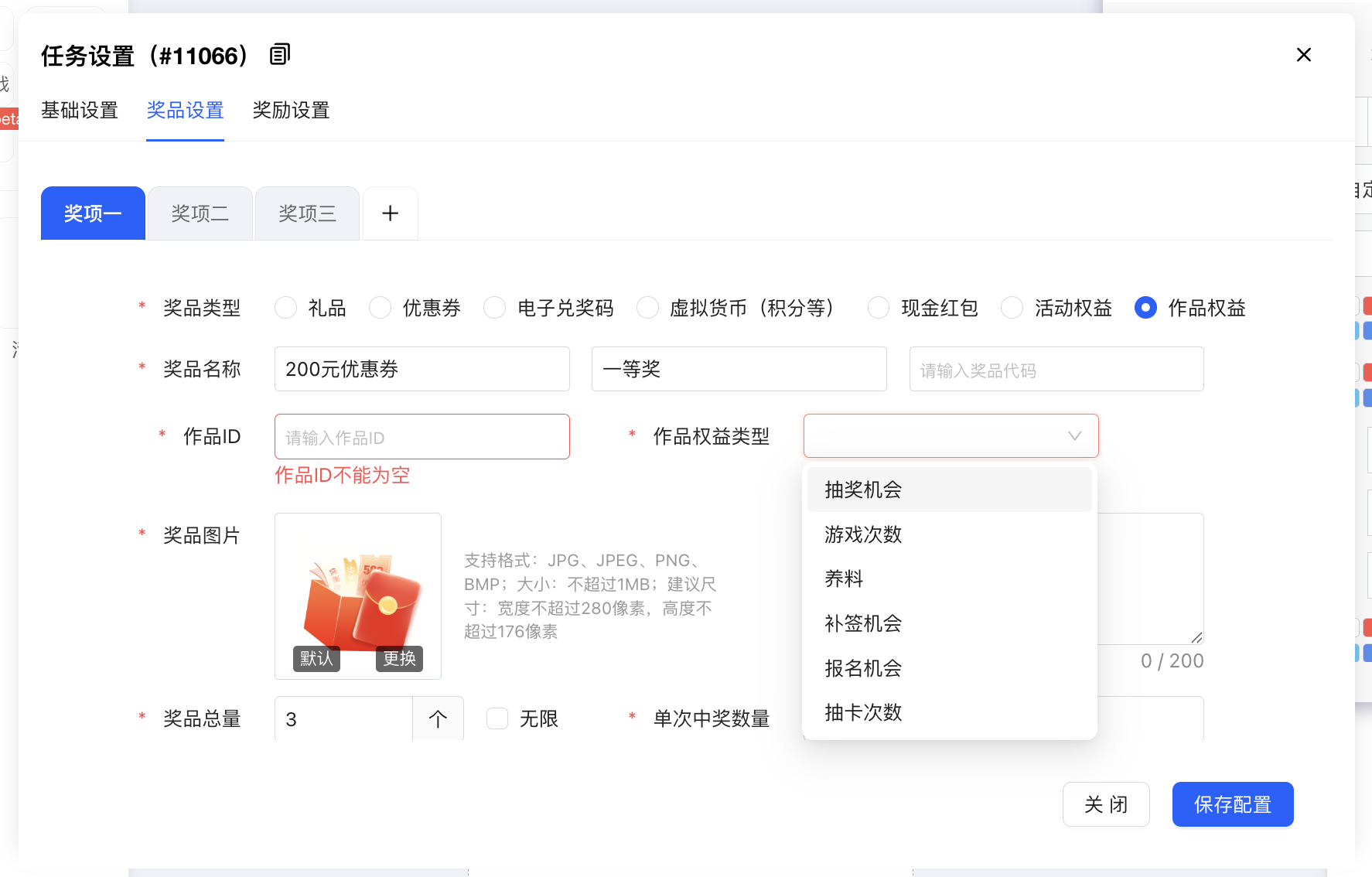The width and height of the screenshot is (1372, 877).
Task: Select the 现金红包 radio option
Action: [x=879, y=308]
